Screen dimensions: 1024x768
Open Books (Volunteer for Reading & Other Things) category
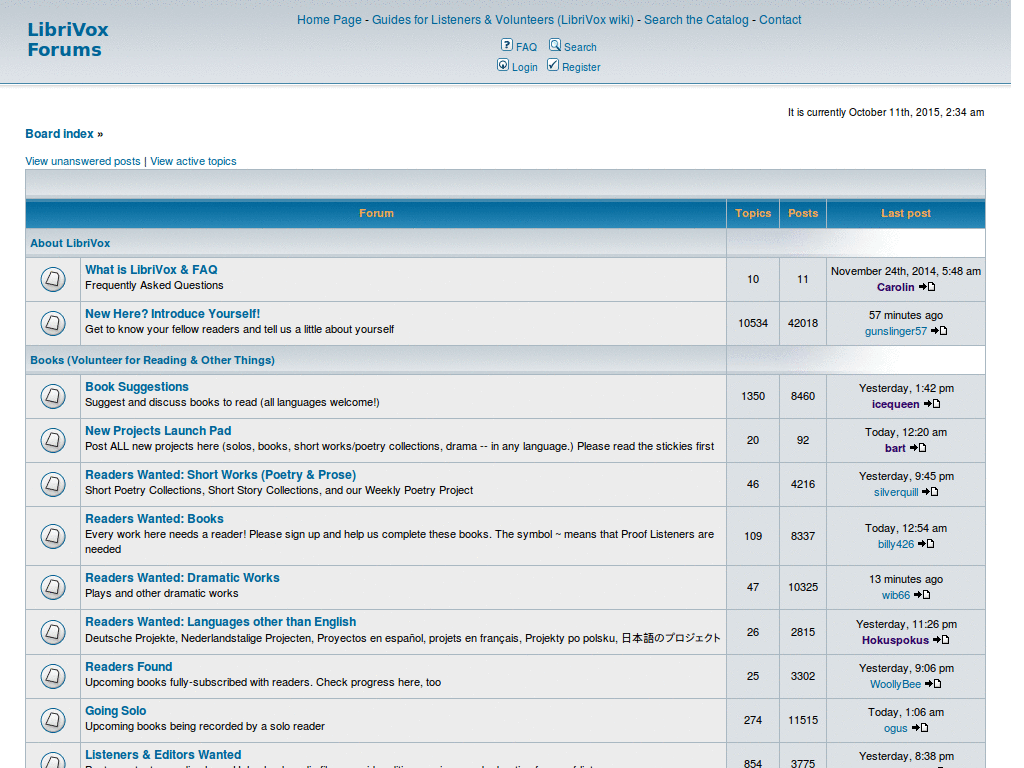152,360
